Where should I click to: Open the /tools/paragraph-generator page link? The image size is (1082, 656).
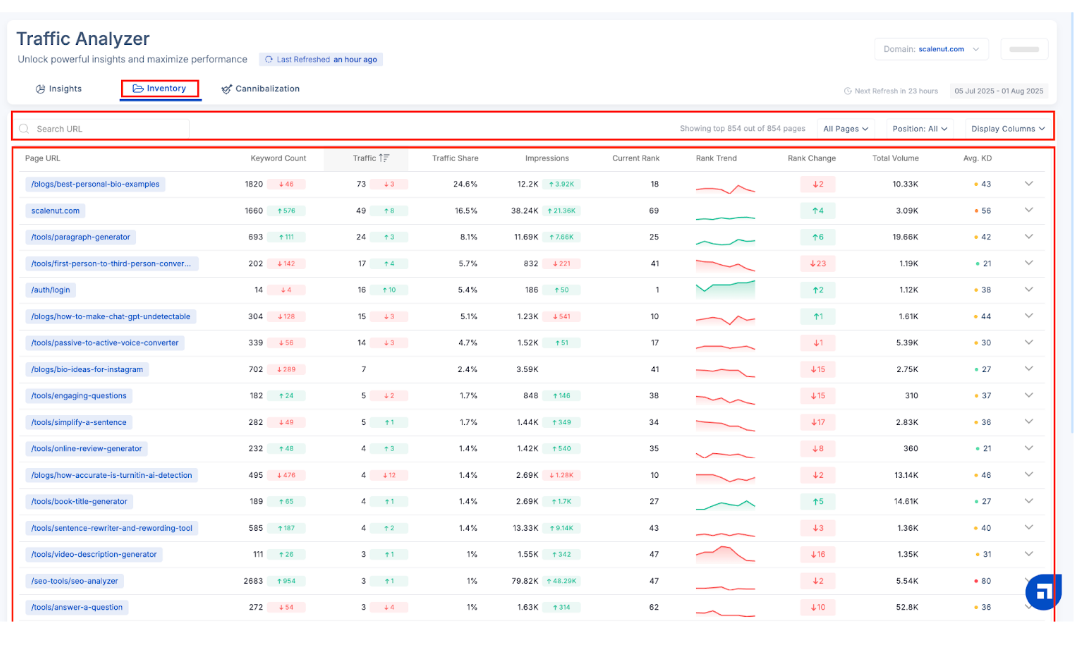(81, 237)
